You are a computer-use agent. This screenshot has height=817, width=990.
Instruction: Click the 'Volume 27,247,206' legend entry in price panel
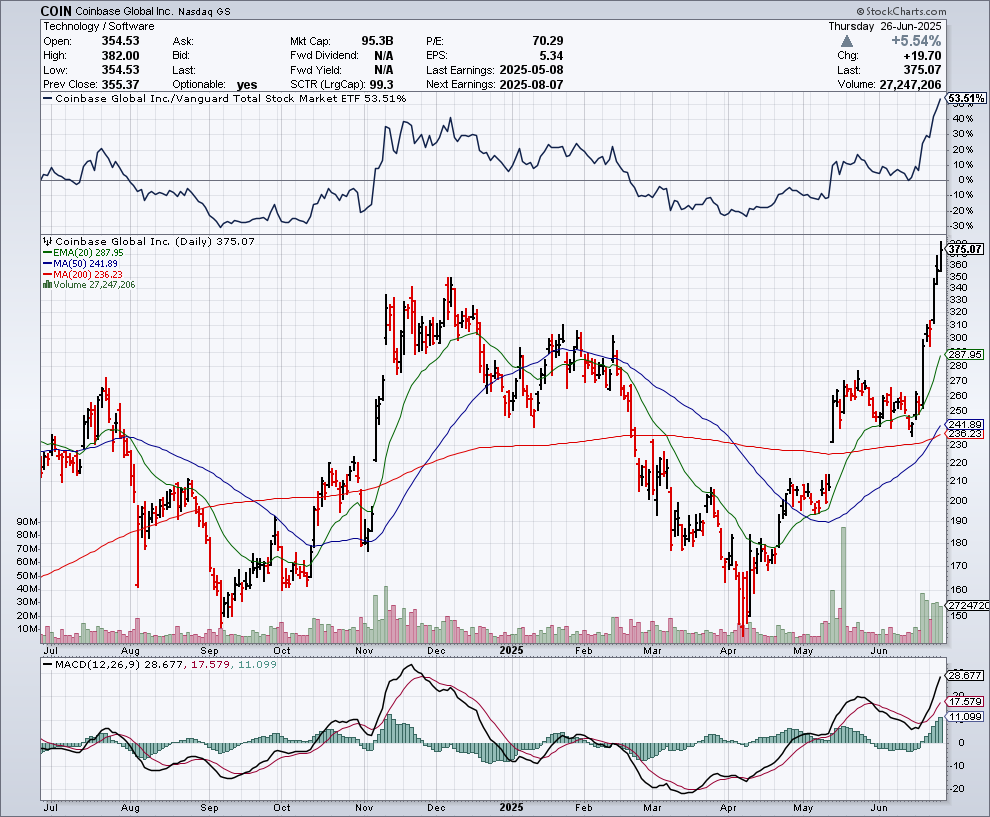(89, 285)
